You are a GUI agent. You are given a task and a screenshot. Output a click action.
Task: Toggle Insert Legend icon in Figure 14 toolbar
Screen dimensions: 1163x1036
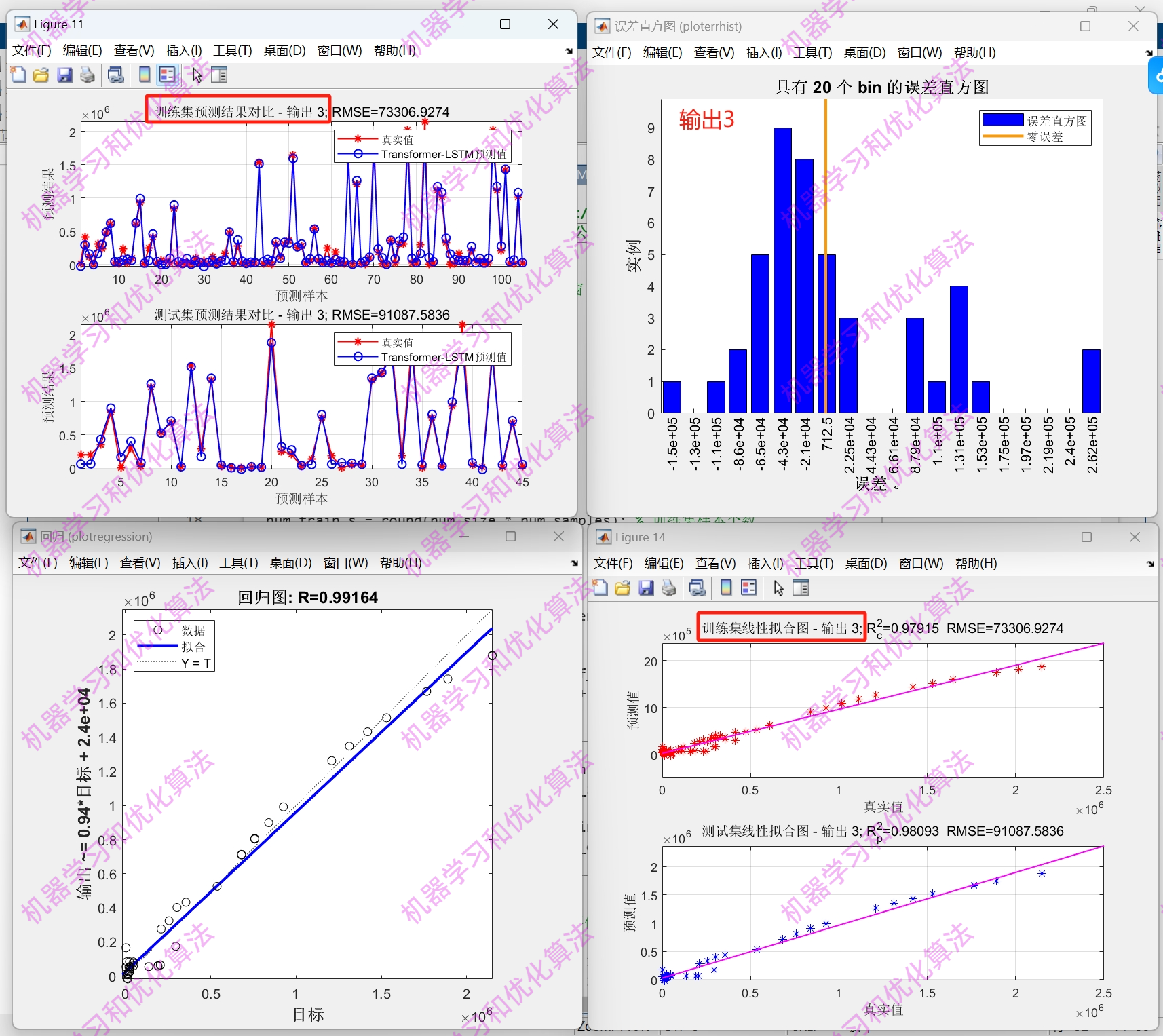[x=748, y=588]
